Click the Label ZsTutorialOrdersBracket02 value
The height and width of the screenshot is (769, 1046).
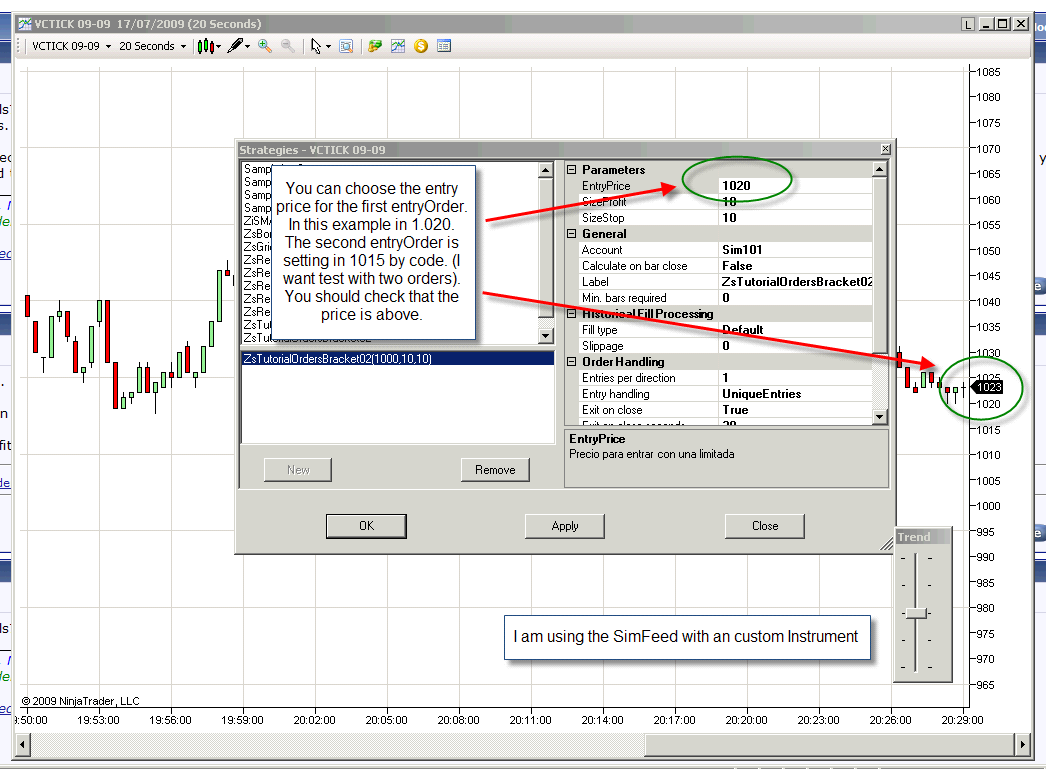pyautogui.click(x=795, y=281)
